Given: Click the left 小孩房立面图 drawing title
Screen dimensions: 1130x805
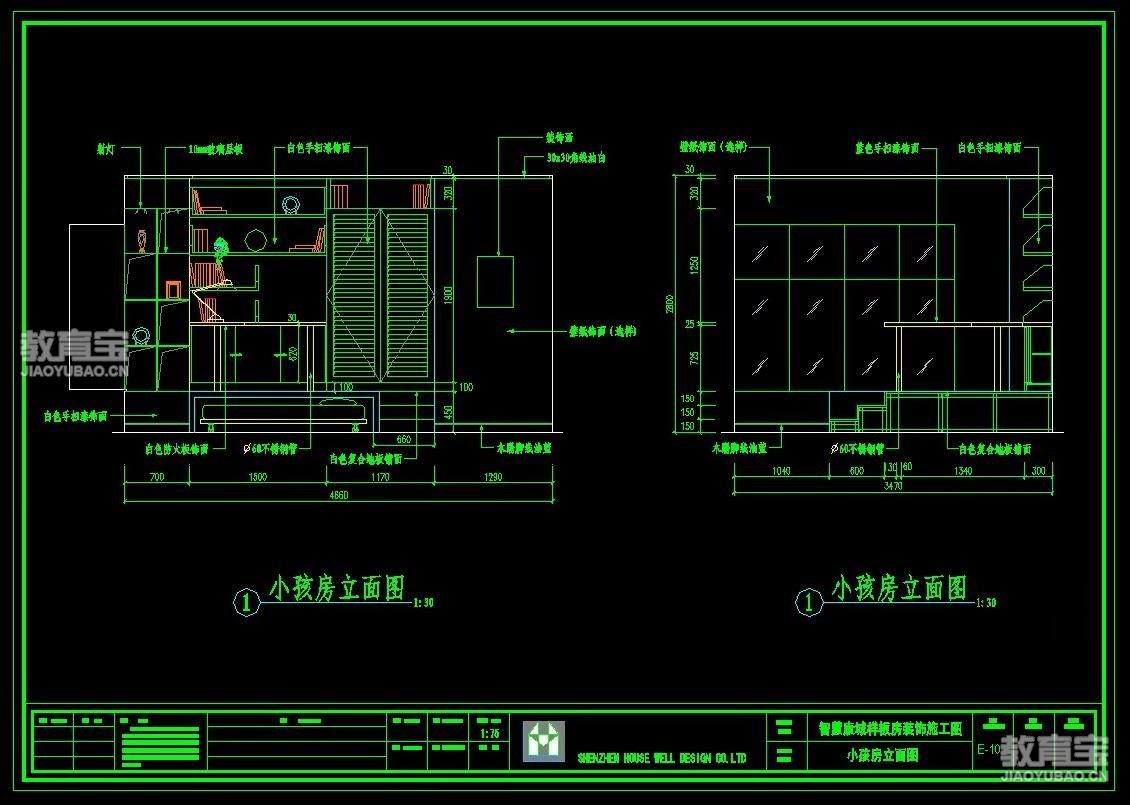Looking at the screenshot, I should (336, 589).
